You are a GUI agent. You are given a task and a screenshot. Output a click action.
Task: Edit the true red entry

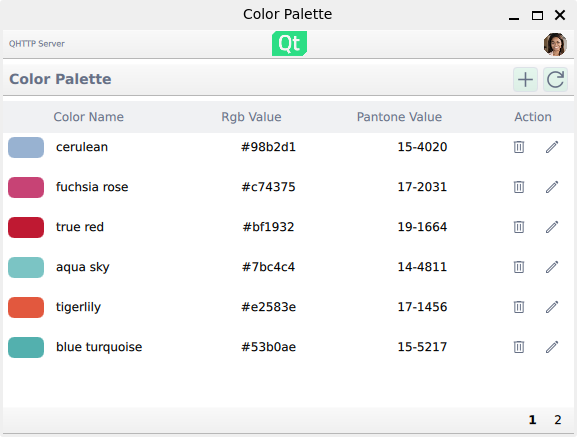point(552,227)
